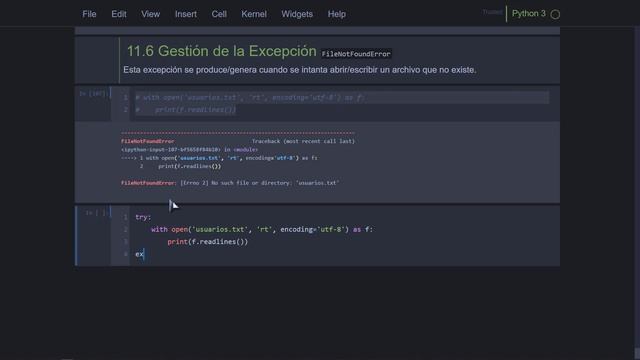
Task: Click the 'with open('usuarios.txt'' code line in active cell
Action: pos(262,229)
